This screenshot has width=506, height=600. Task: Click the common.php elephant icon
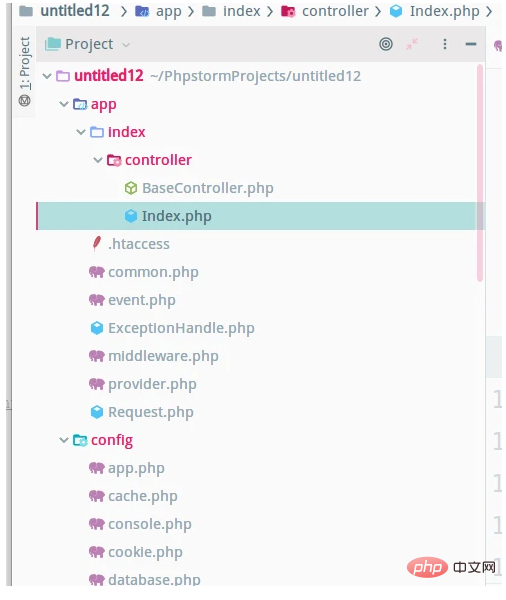(x=96, y=272)
